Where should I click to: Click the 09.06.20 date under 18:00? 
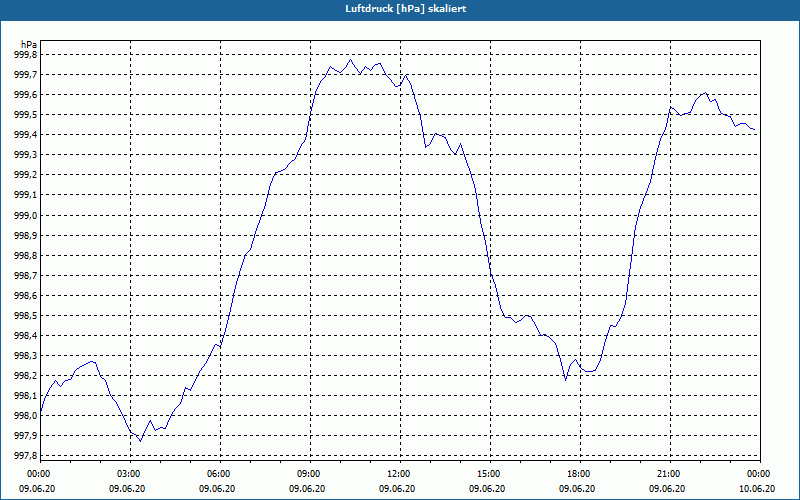577,489
